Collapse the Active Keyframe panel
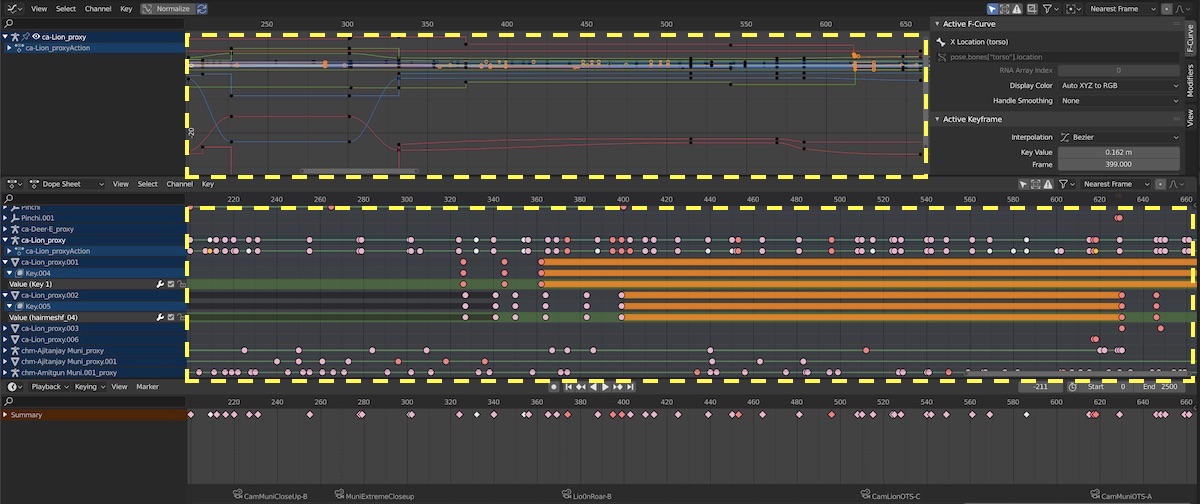 click(x=939, y=119)
